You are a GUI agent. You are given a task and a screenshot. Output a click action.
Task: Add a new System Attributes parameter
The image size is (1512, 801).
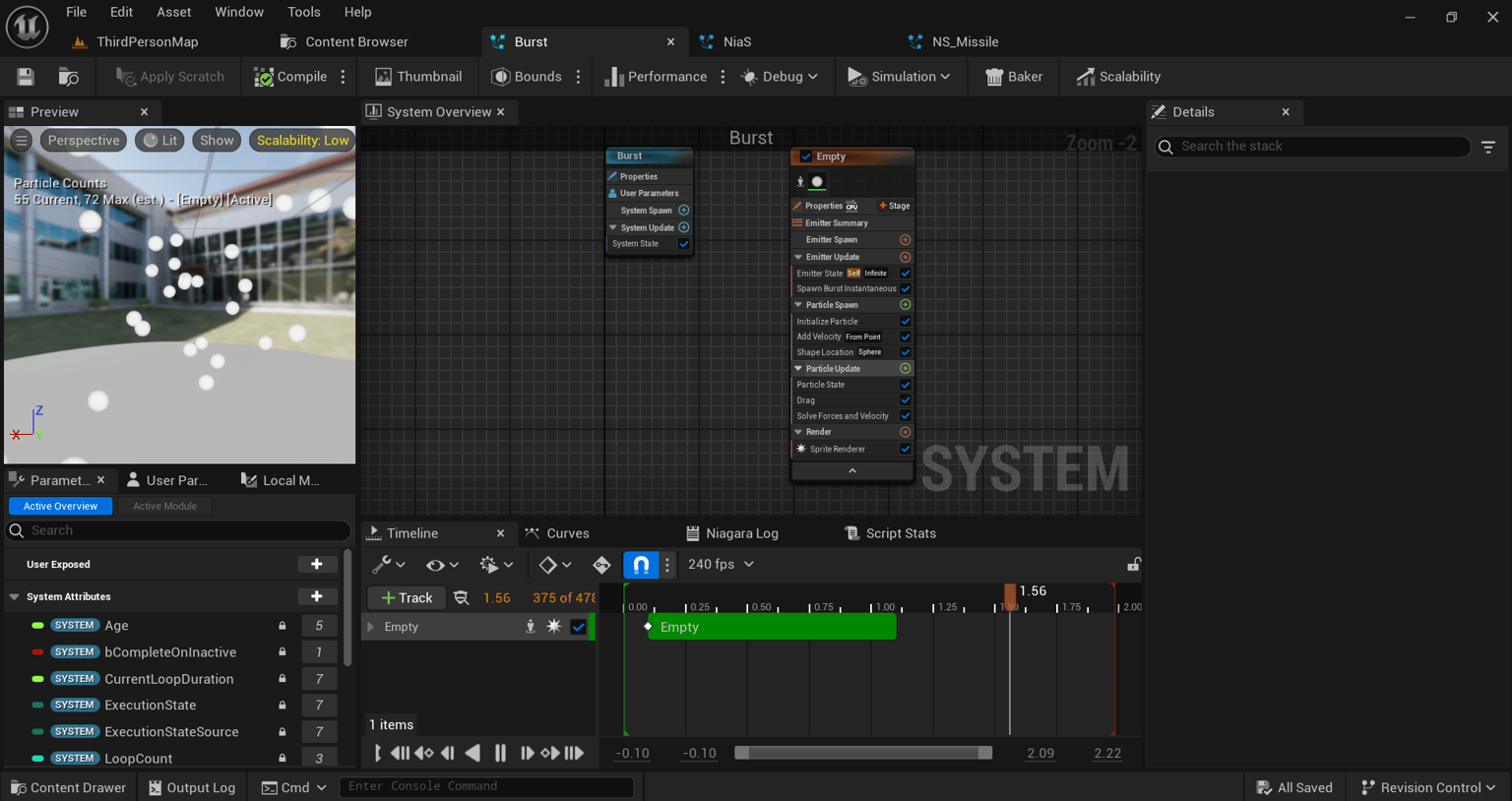point(317,597)
